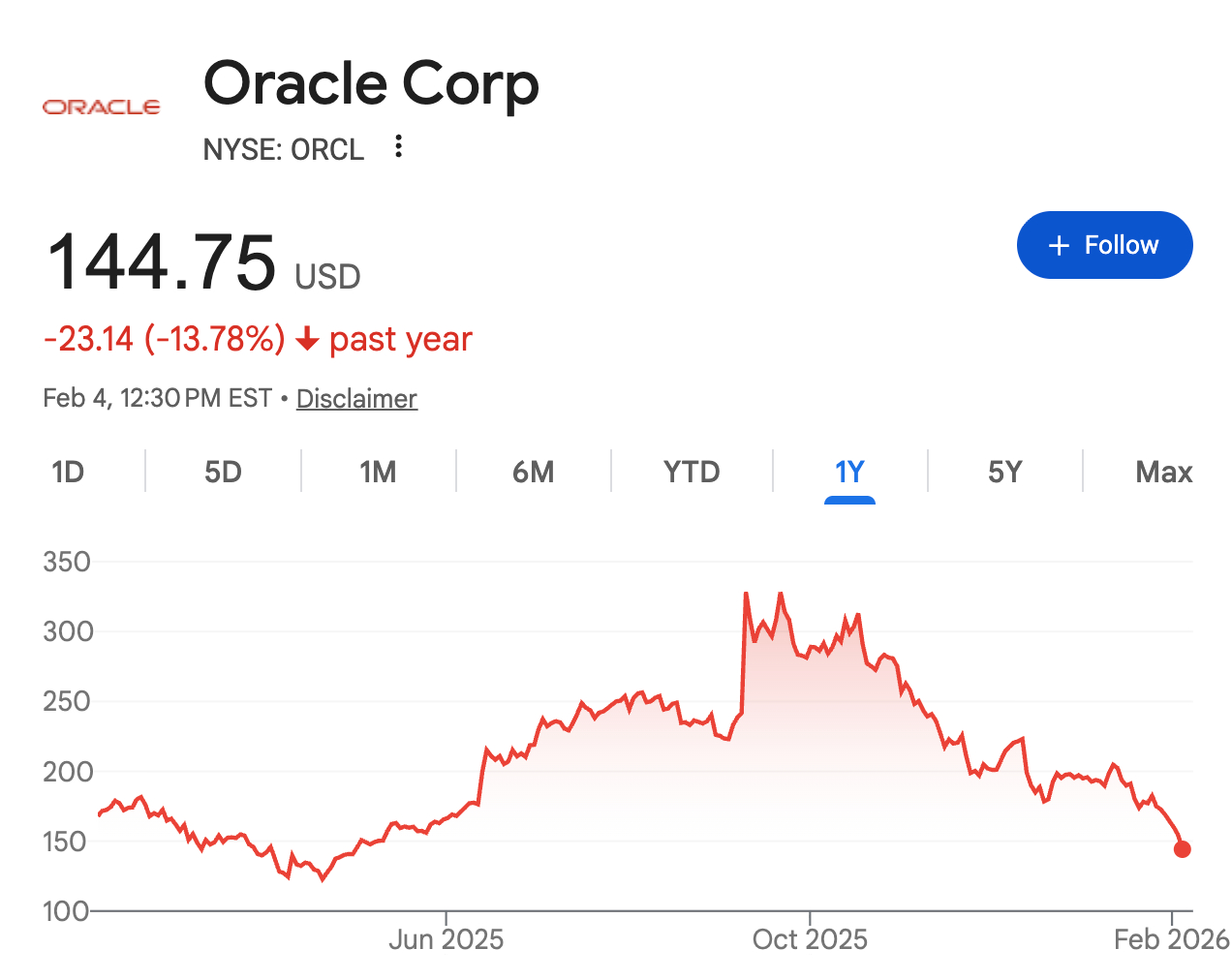Click the Oracle logo icon
The image size is (1232, 980).
click(x=101, y=107)
